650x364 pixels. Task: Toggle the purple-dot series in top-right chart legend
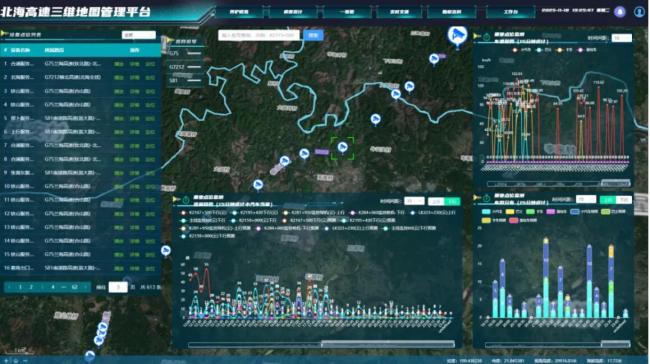click(x=587, y=50)
